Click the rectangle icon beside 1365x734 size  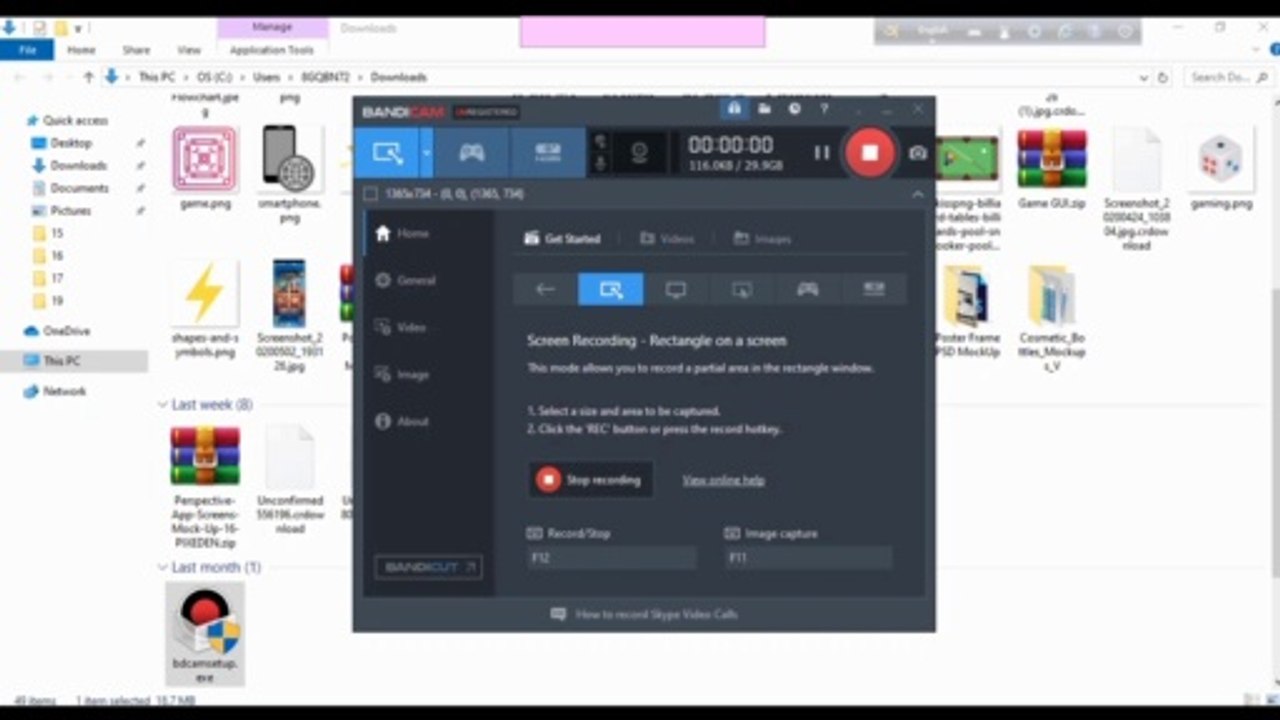click(x=370, y=194)
